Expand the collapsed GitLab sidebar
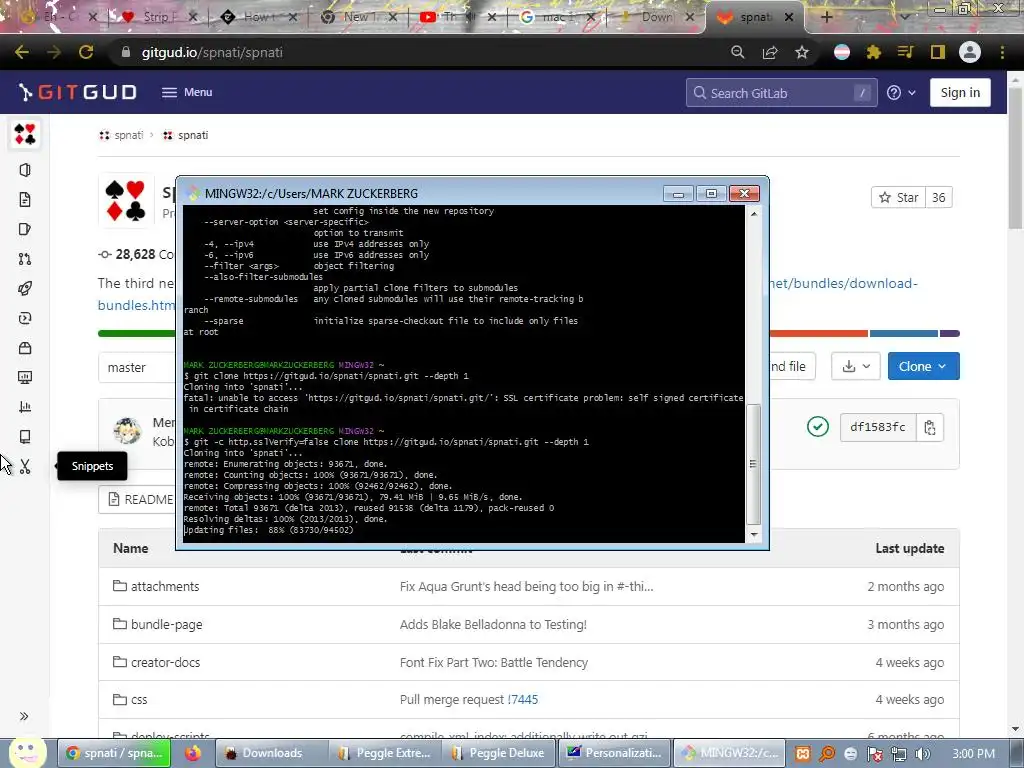 (x=24, y=716)
